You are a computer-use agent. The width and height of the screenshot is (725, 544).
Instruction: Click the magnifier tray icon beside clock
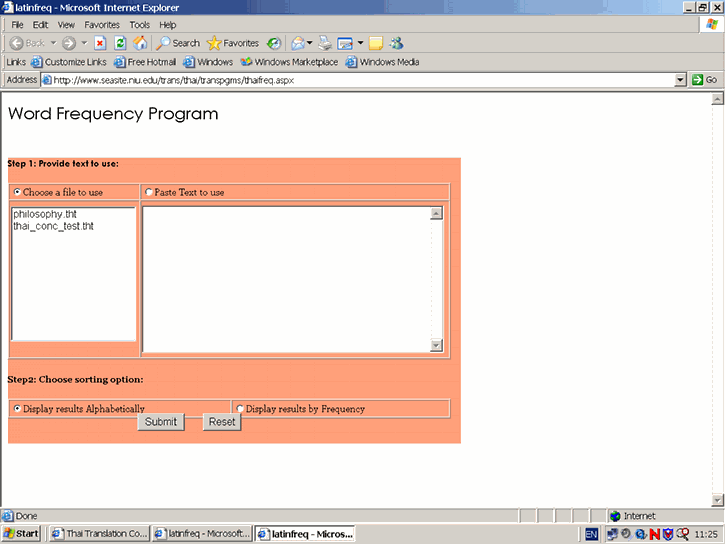coord(682,534)
